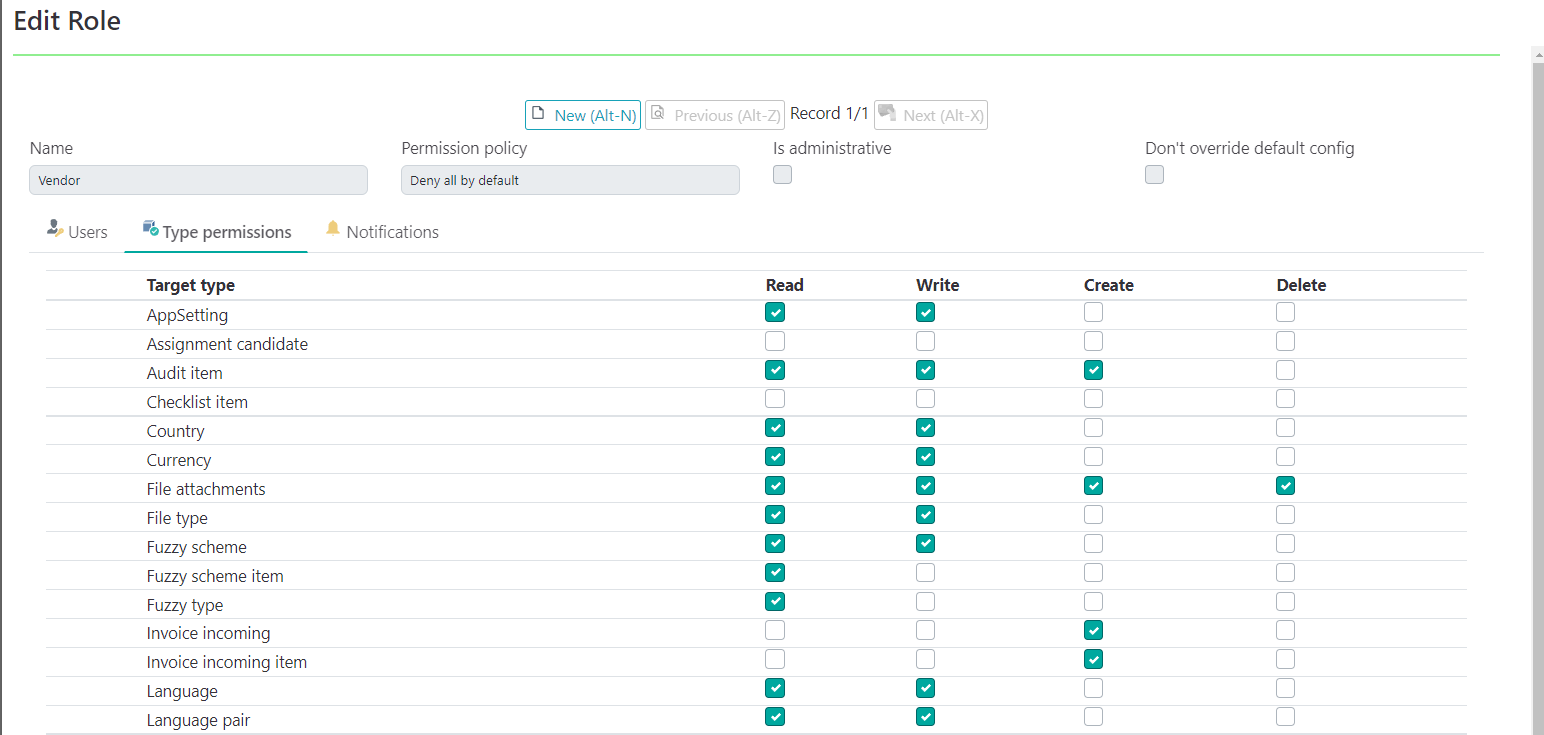Uncheck Create for Invoice incoming item
Image resolution: width=1544 pixels, height=735 pixels.
pyautogui.click(x=1094, y=660)
